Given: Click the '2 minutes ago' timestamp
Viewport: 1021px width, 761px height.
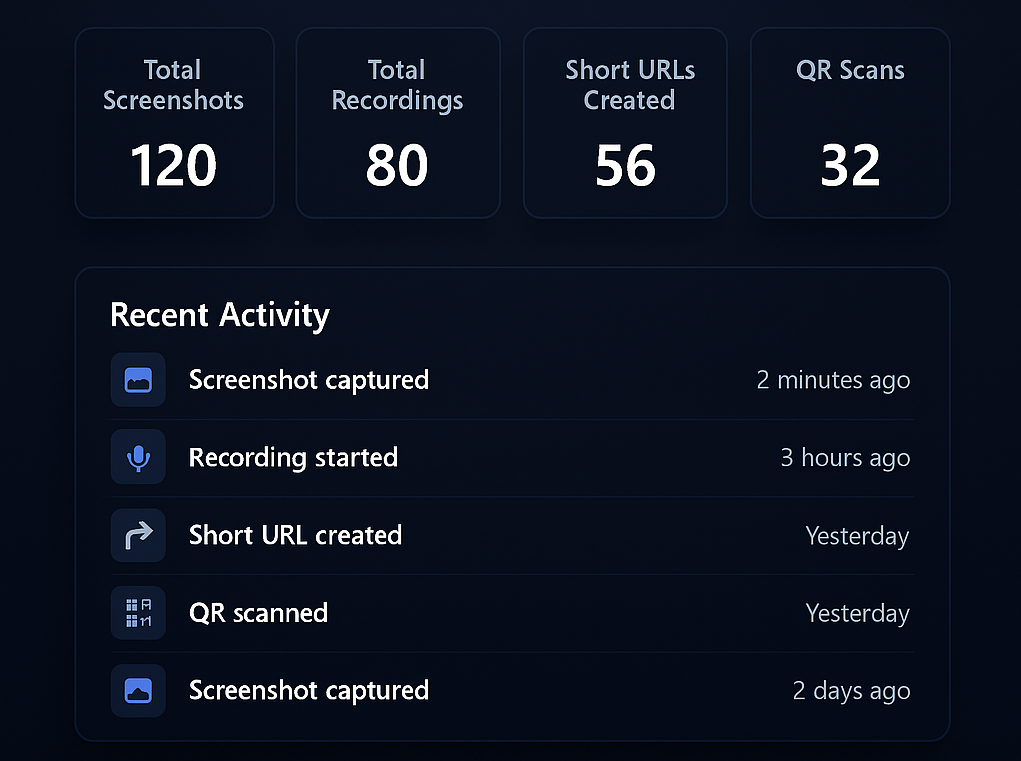Looking at the screenshot, I should point(833,380).
